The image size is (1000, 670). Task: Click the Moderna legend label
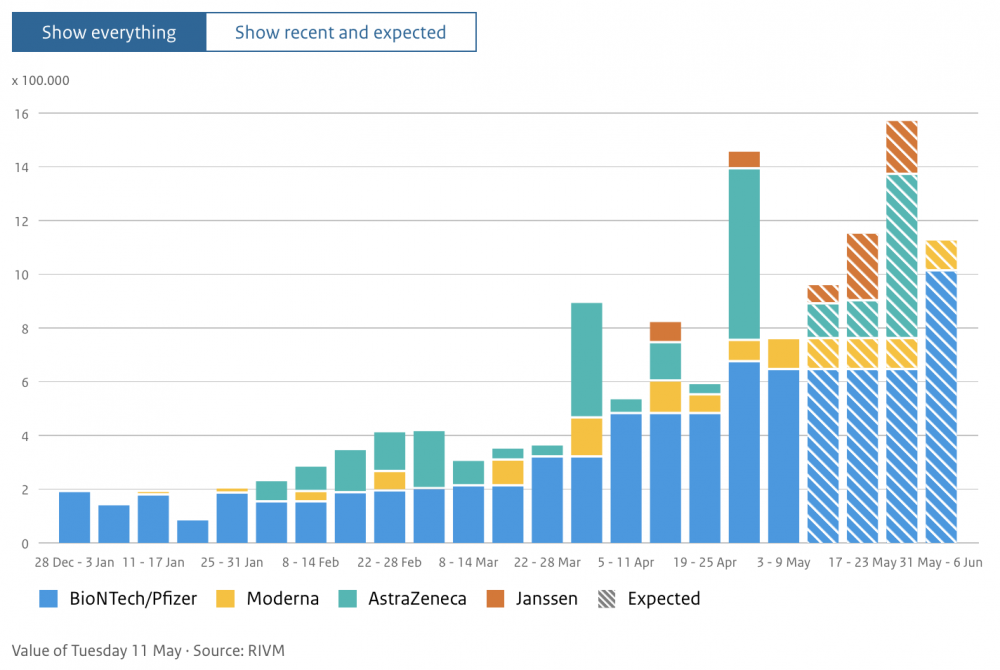tap(283, 599)
